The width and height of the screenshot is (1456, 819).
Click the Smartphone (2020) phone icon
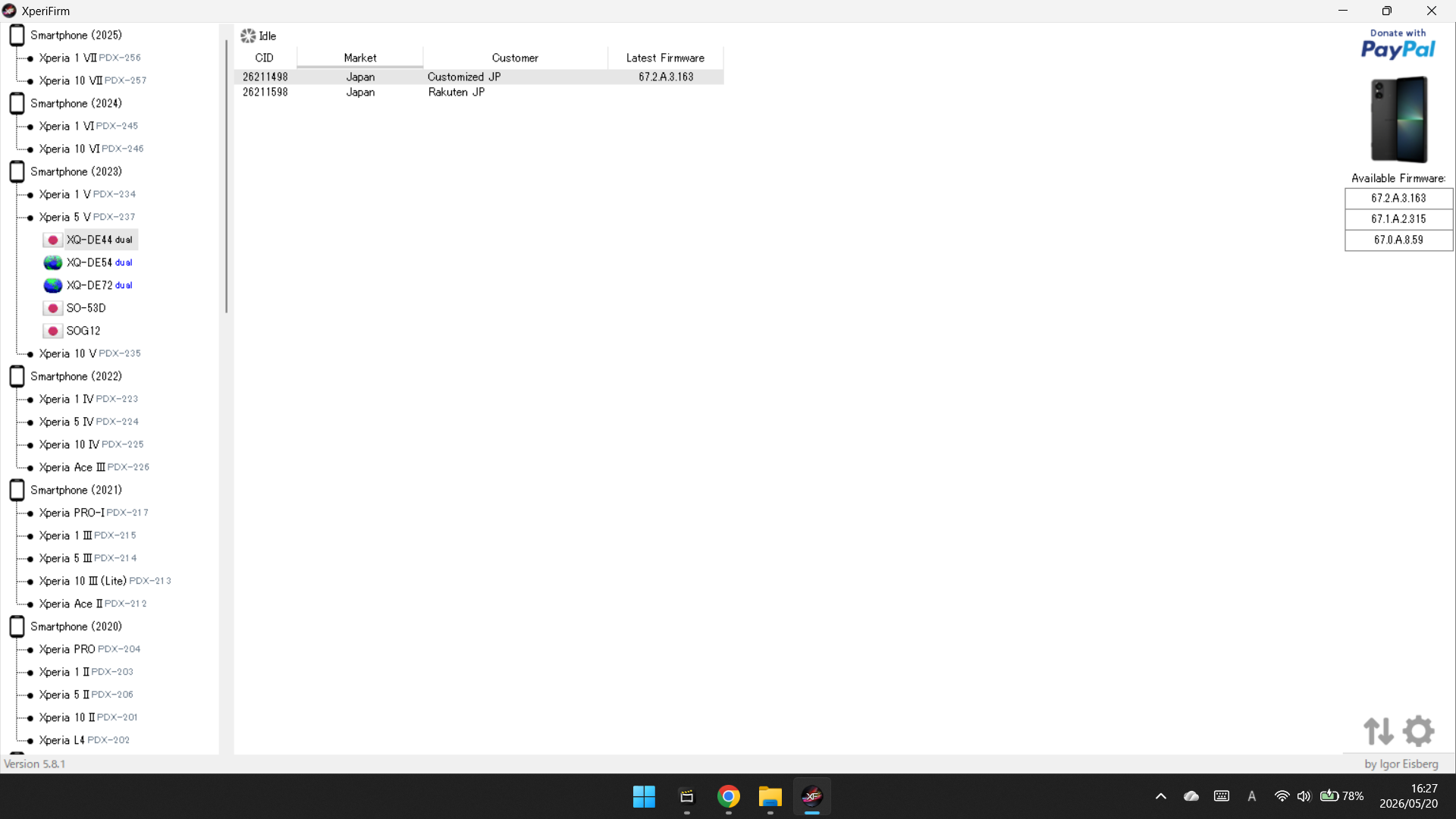(17, 626)
